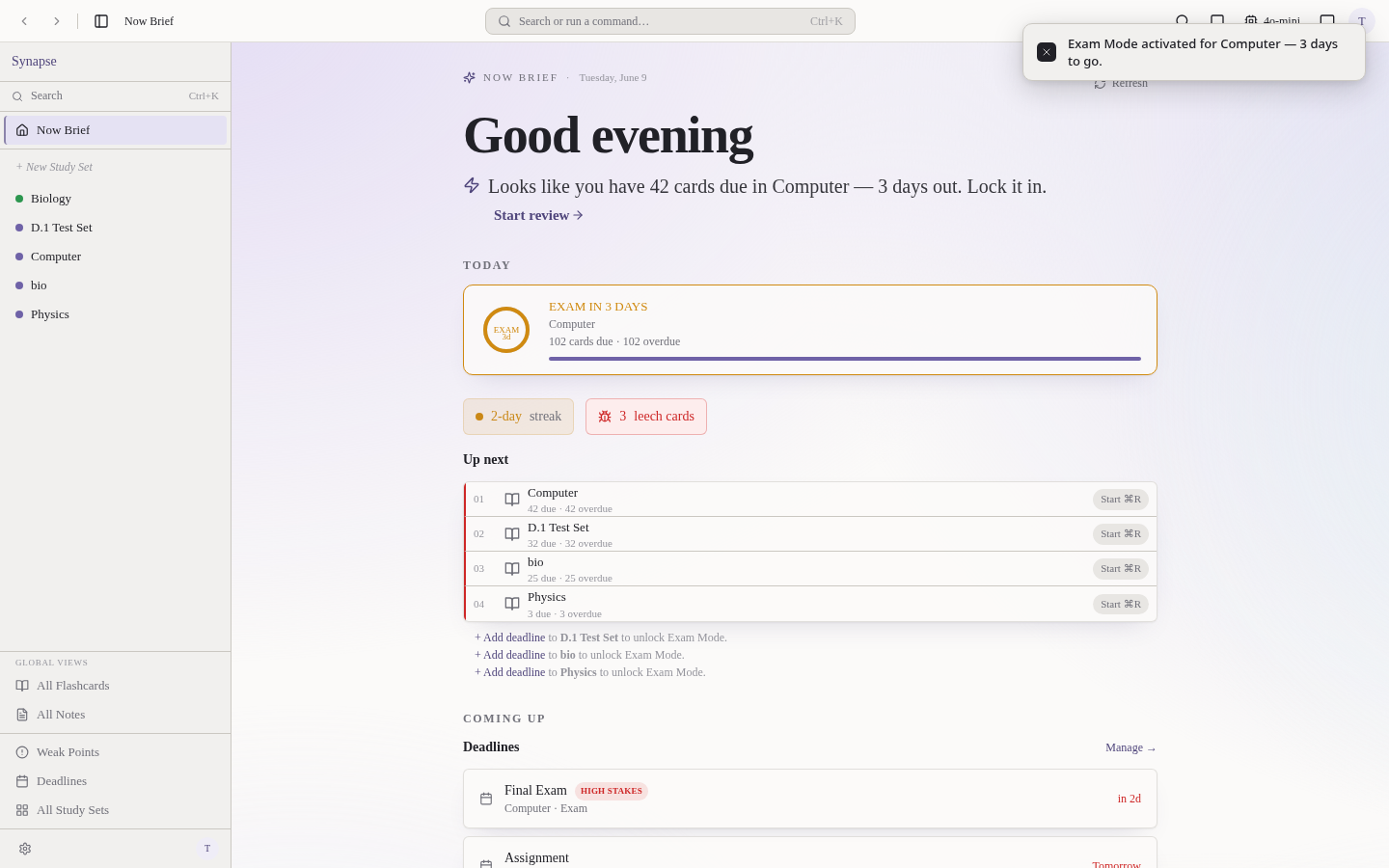Open Deadlines in the sidebar
The width and height of the screenshot is (1389, 868).
(116, 781)
